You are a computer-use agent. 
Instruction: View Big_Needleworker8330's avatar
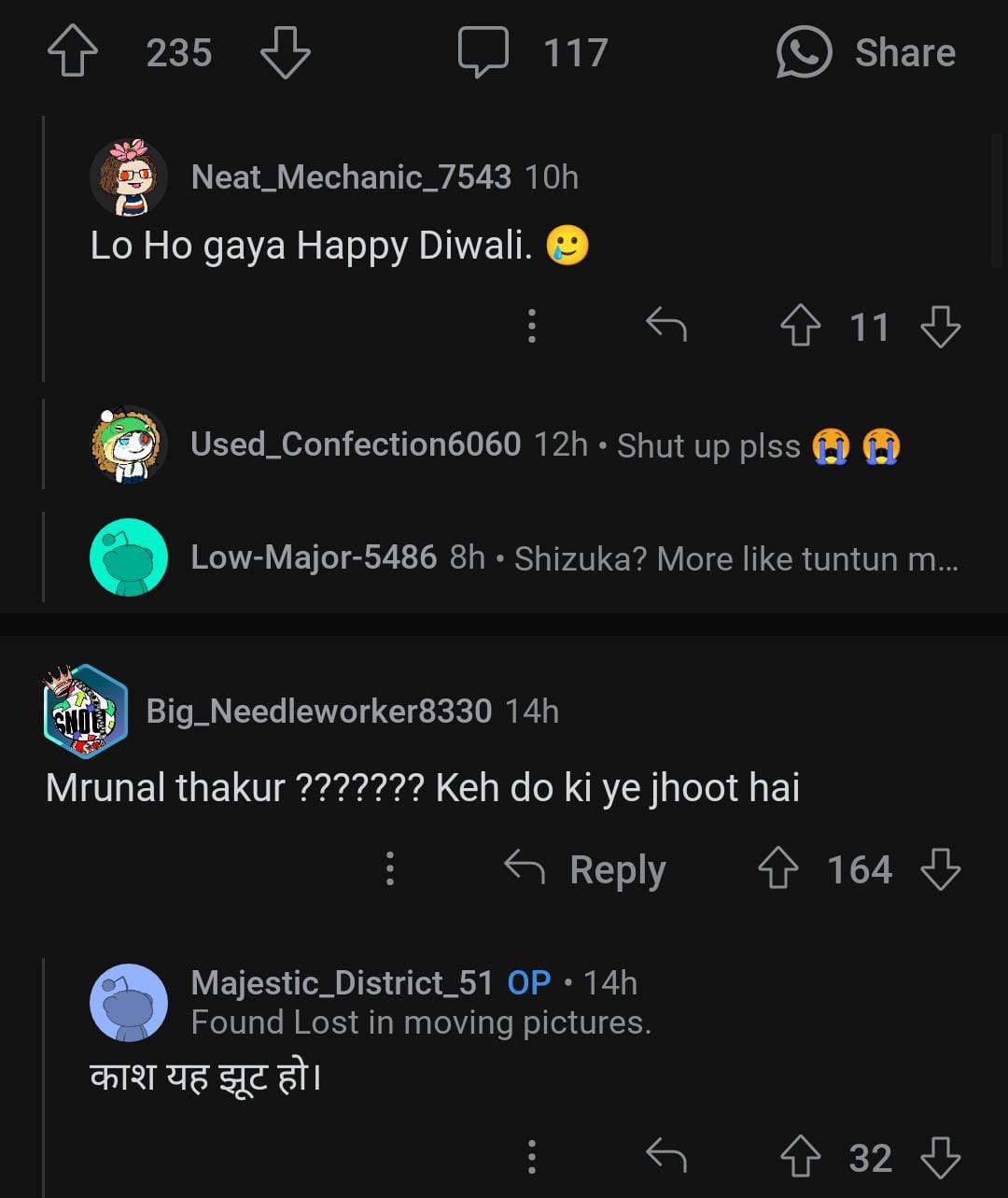pos(85,712)
